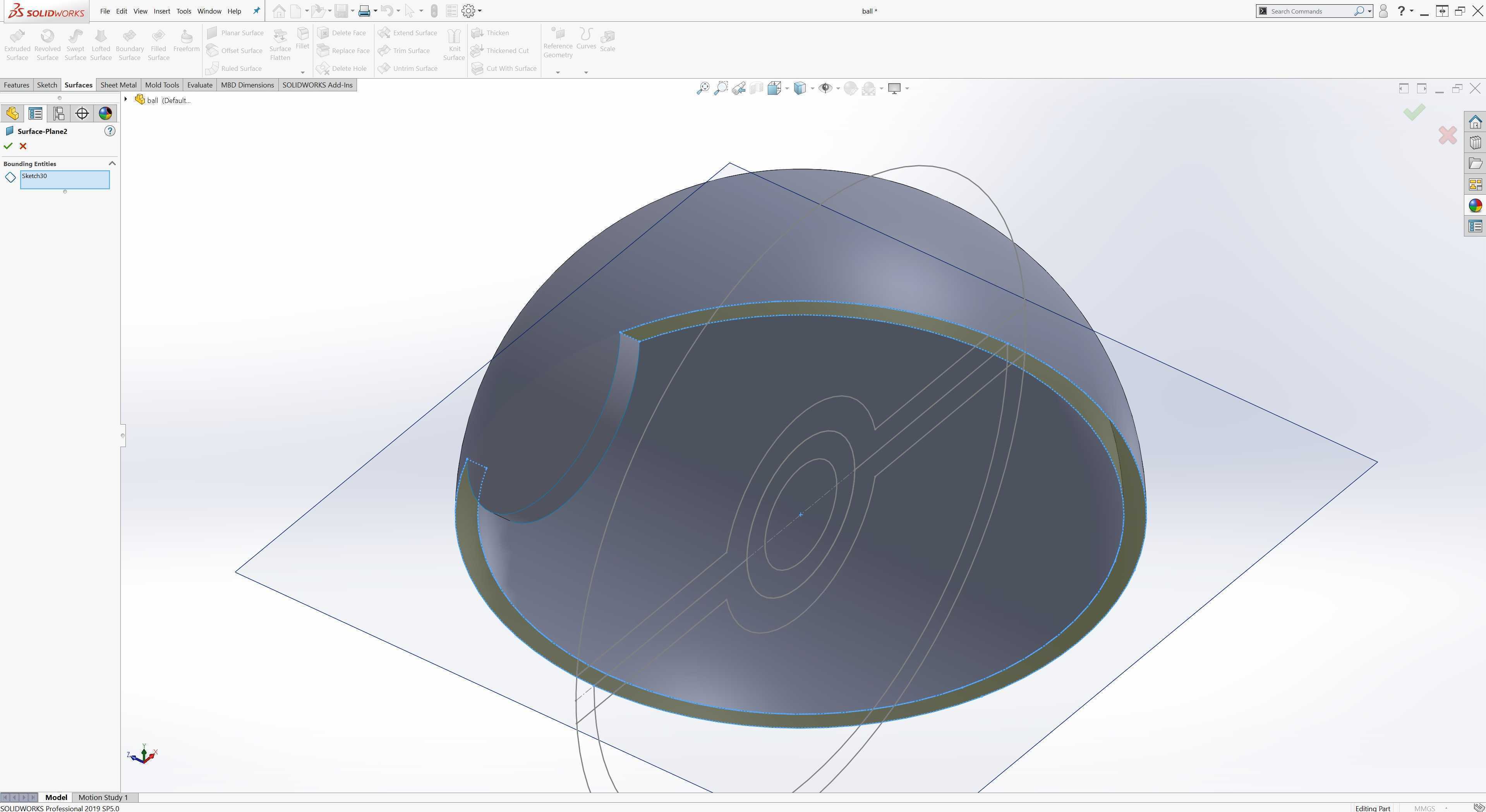
Task: Open the Options gear dropdown arrow
Action: (479, 11)
